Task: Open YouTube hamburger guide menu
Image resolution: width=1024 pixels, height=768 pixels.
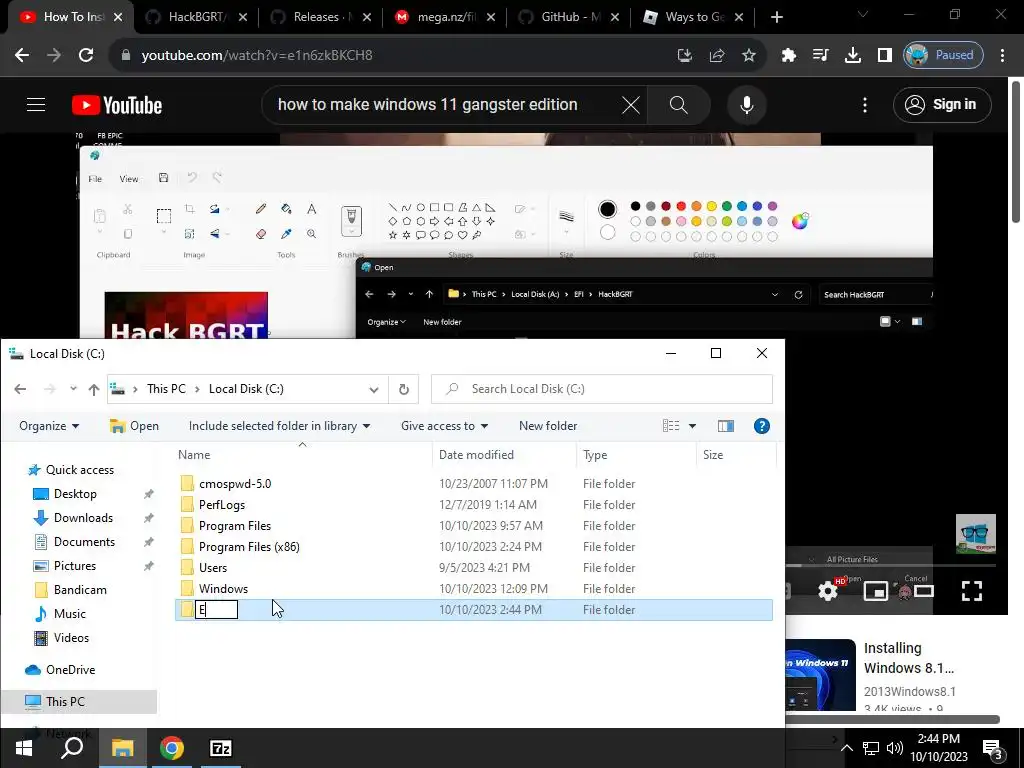Action: pos(36,104)
